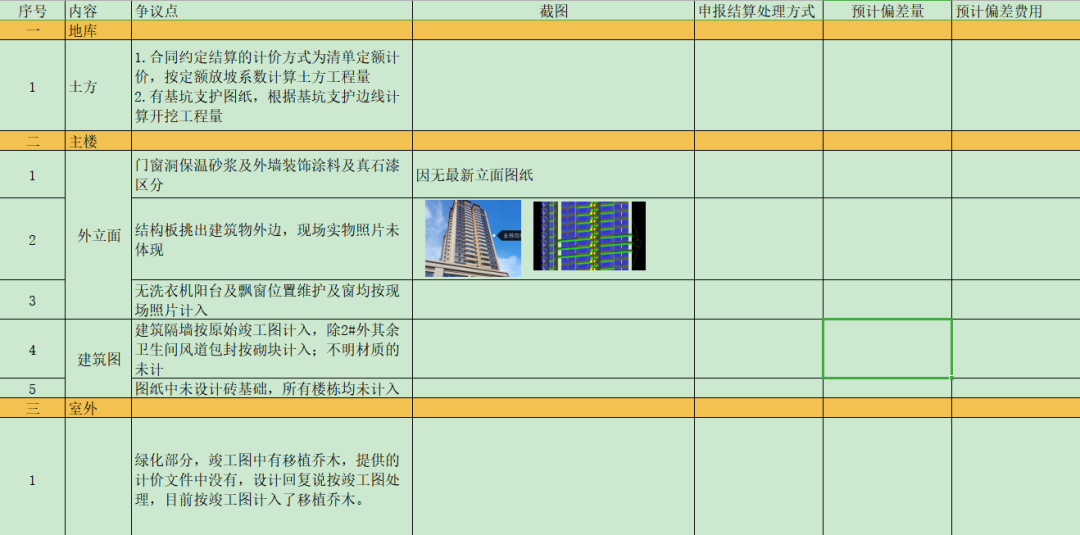Select the 预计偏差费用 header cell

coord(1014,11)
